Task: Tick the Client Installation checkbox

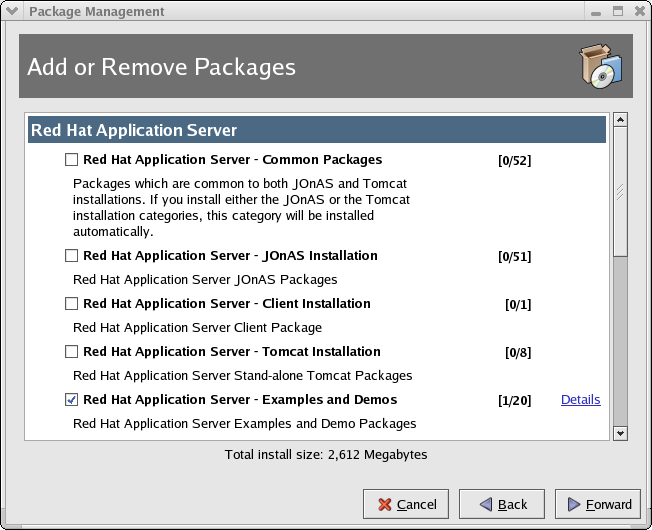Action: 71,303
